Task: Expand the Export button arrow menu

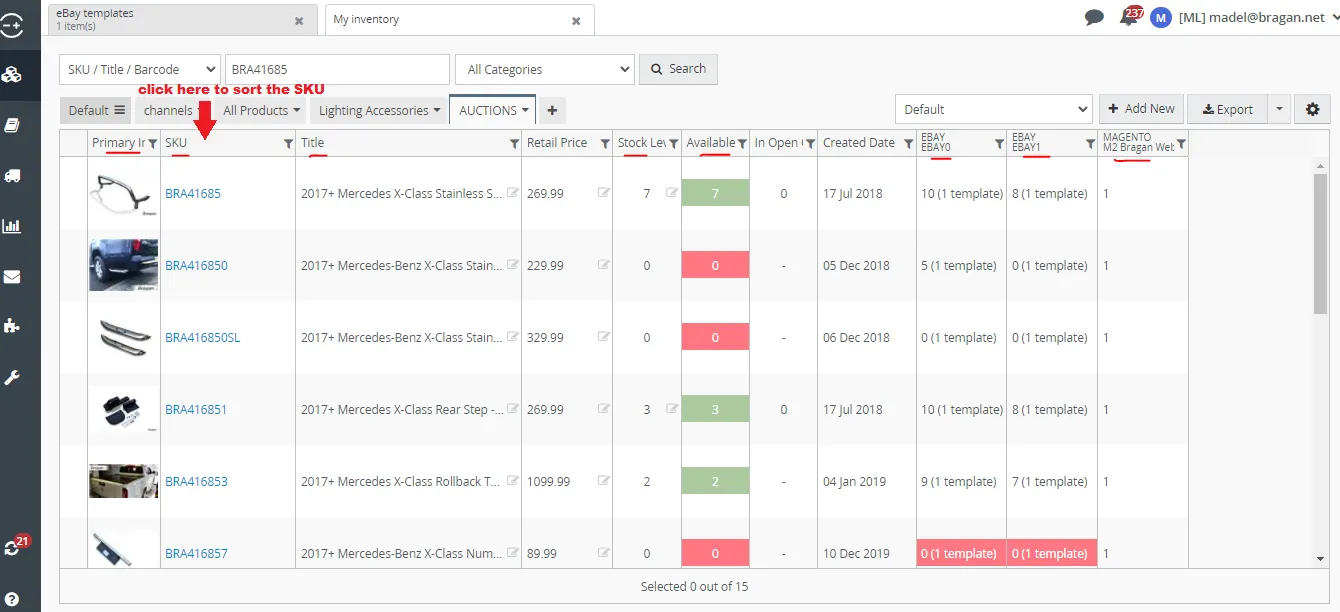Action: (1277, 109)
